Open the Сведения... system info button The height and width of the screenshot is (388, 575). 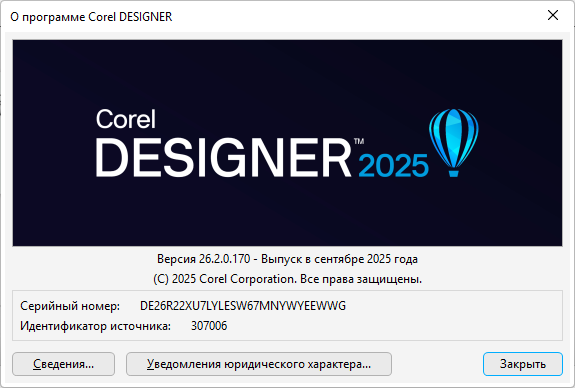[x=63, y=364]
